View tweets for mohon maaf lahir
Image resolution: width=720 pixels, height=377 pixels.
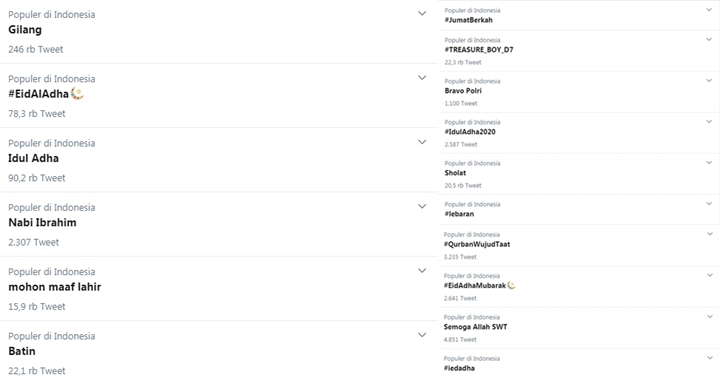(x=55, y=287)
